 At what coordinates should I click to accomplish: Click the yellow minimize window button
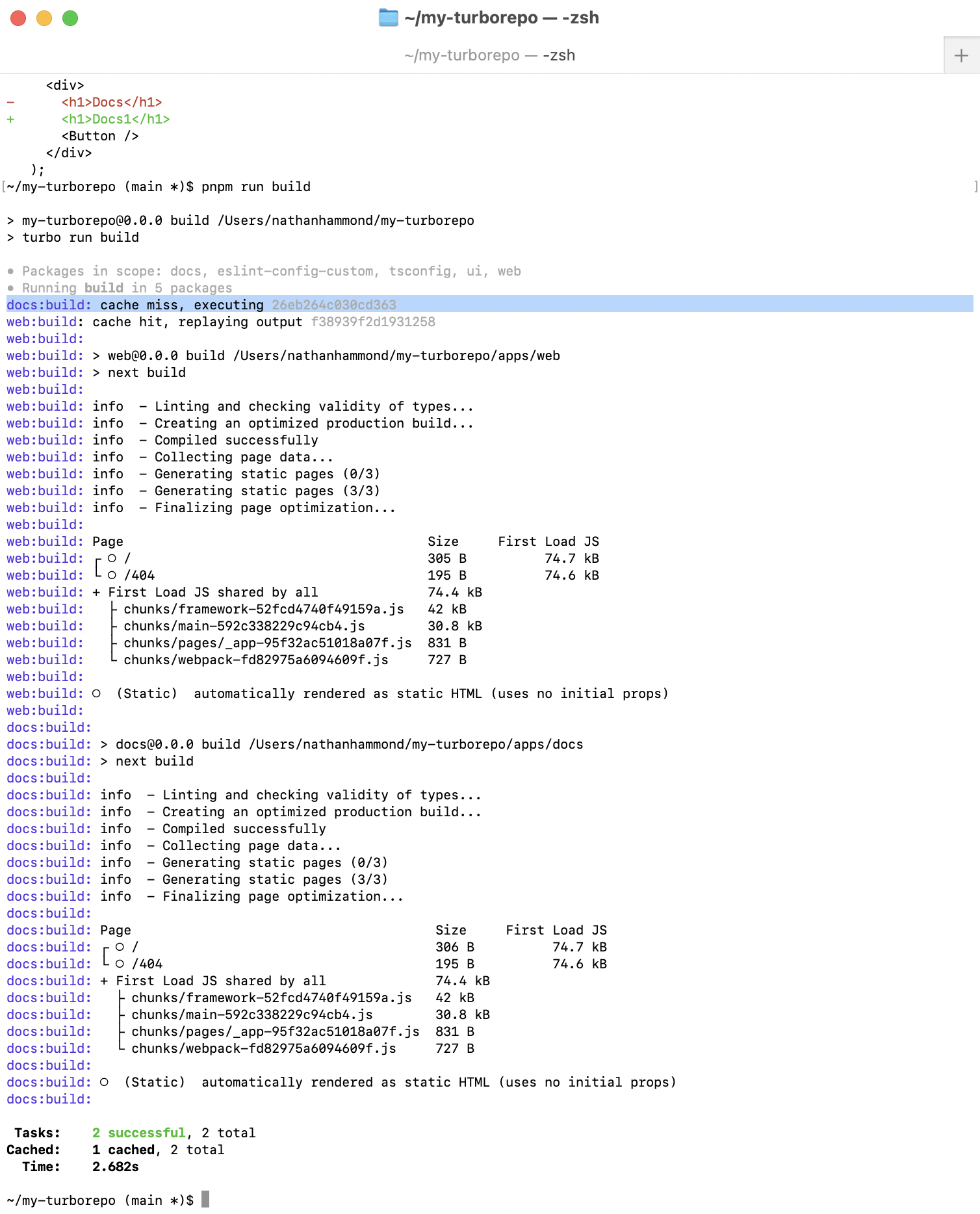44,18
